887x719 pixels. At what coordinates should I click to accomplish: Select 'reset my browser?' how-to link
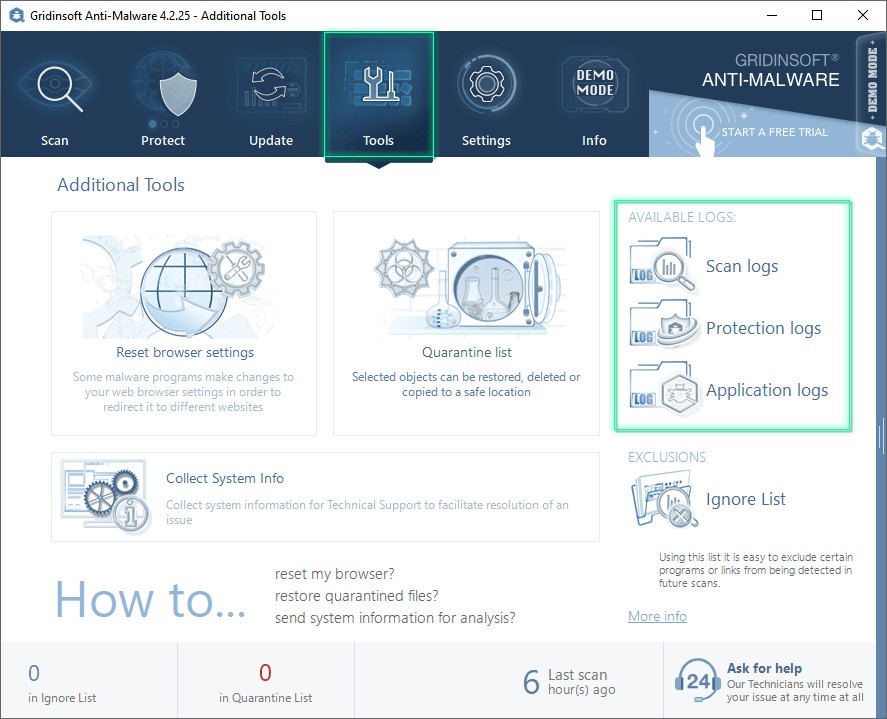334,574
